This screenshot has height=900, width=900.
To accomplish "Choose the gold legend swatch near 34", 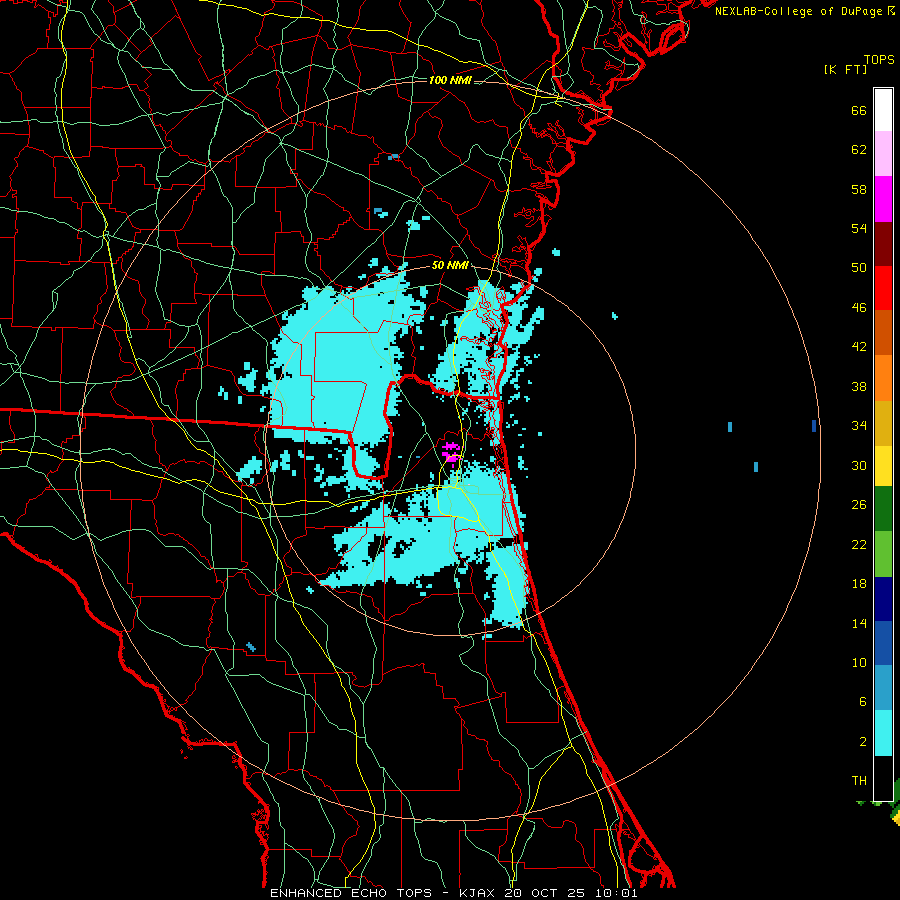I will click(x=883, y=423).
